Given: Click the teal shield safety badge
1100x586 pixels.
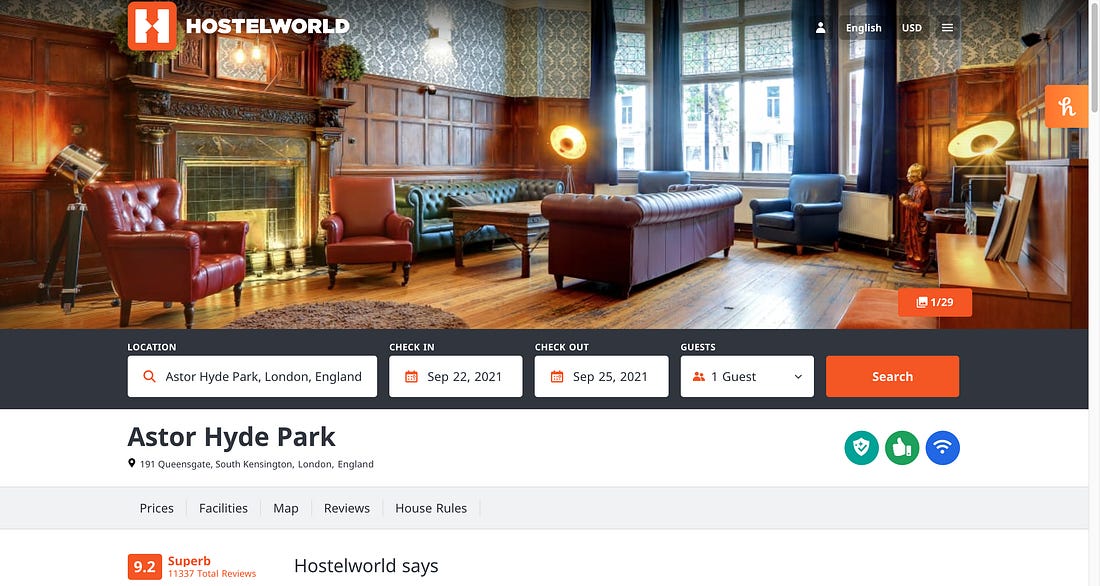Looking at the screenshot, I should click(861, 448).
